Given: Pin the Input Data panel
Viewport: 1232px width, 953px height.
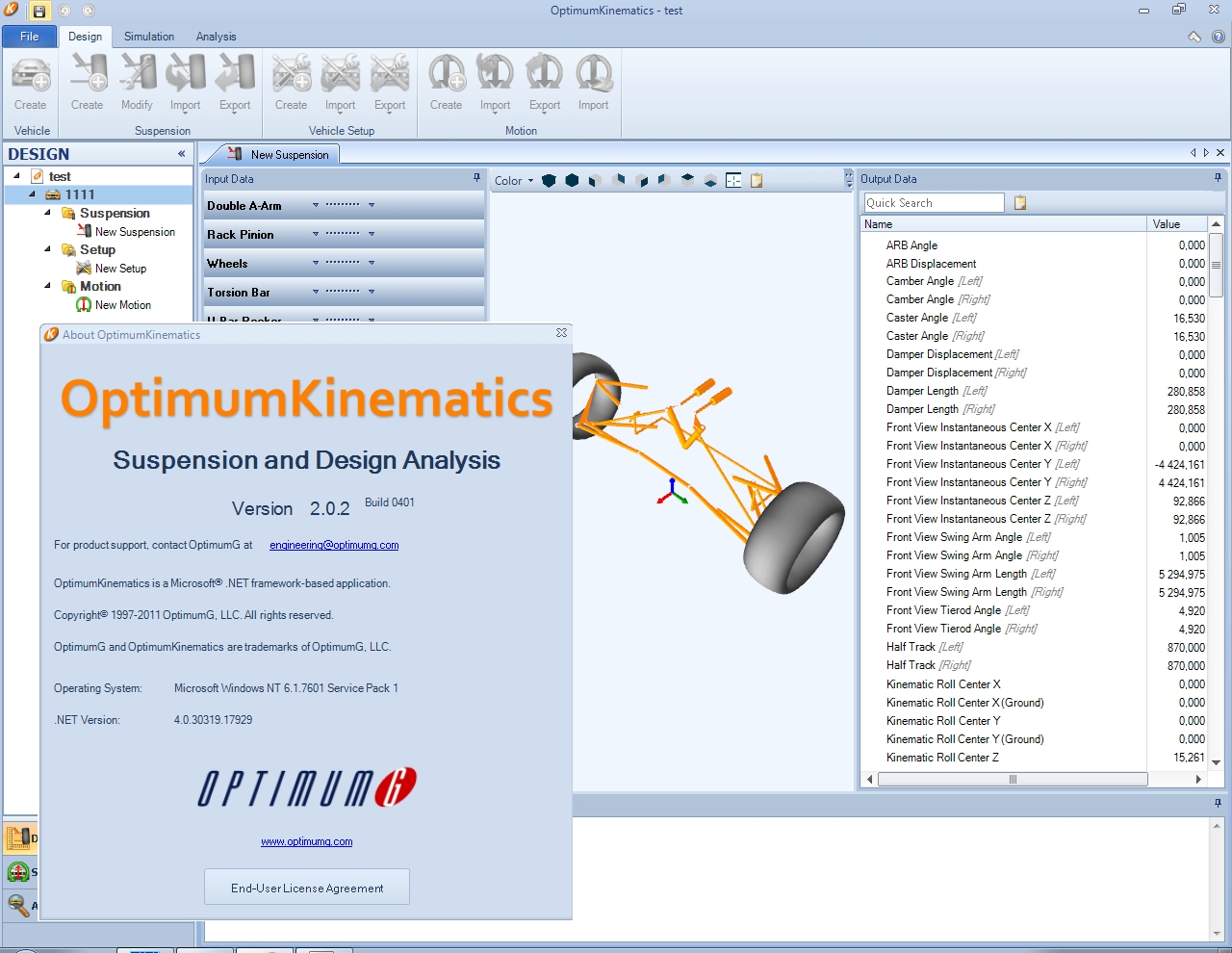Looking at the screenshot, I should 476,178.
